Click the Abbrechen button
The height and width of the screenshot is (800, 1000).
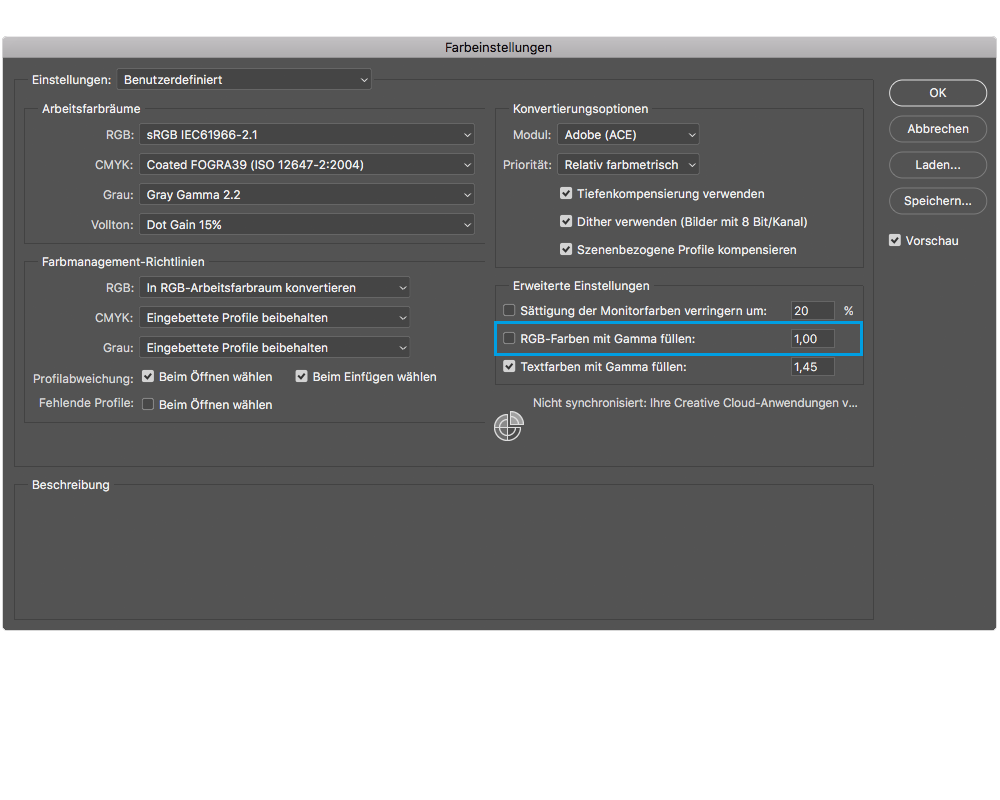937,129
